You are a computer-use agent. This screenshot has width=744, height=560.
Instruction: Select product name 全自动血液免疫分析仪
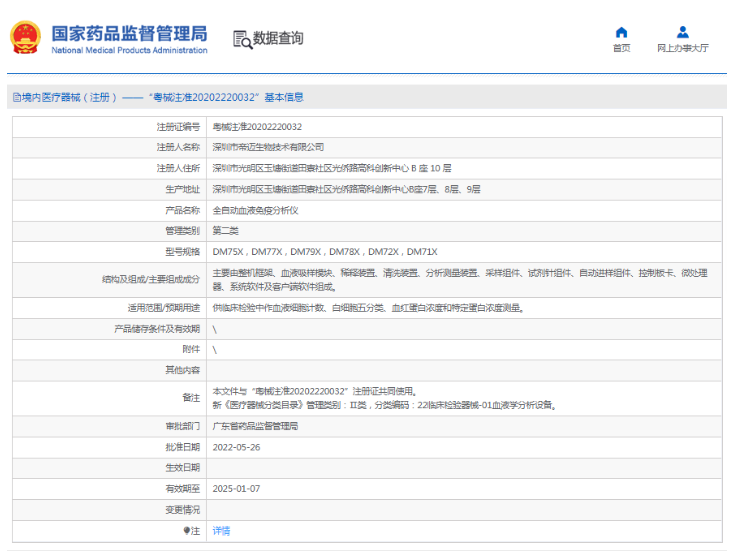pyautogui.click(x=255, y=210)
